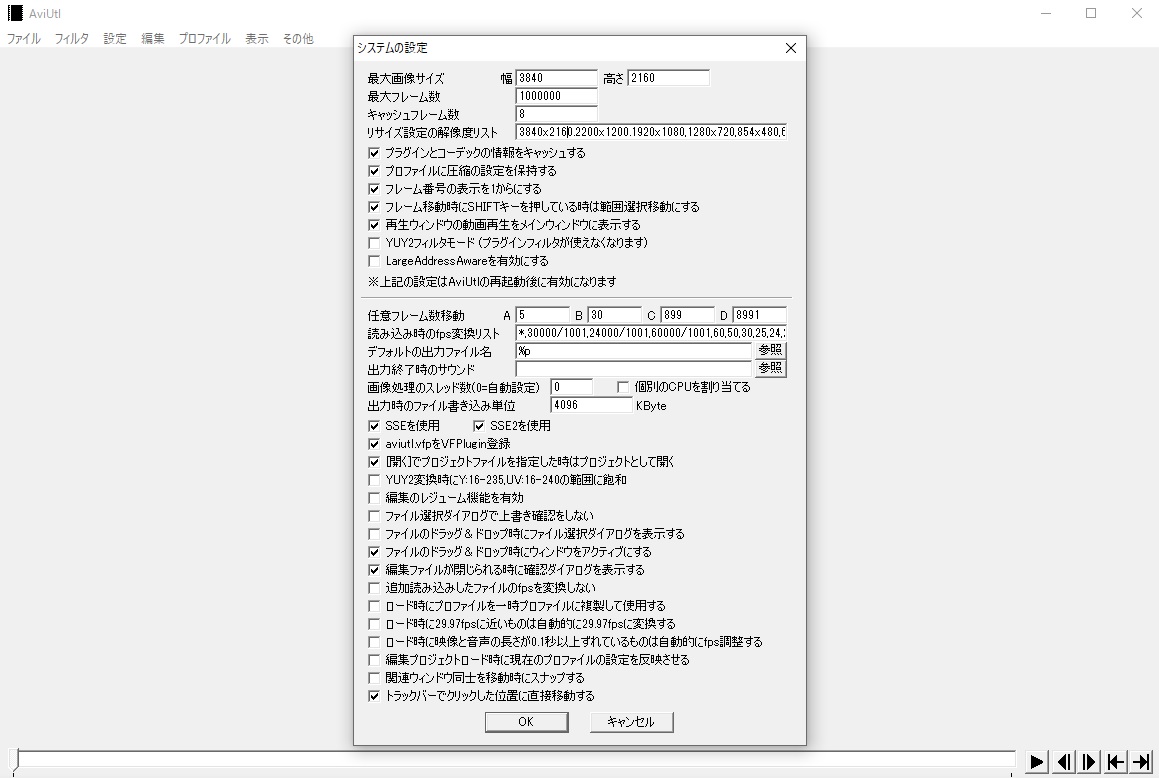Click the 任意フレーム数移動 A field
Image resolution: width=1159 pixels, height=778 pixels.
[x=543, y=315]
